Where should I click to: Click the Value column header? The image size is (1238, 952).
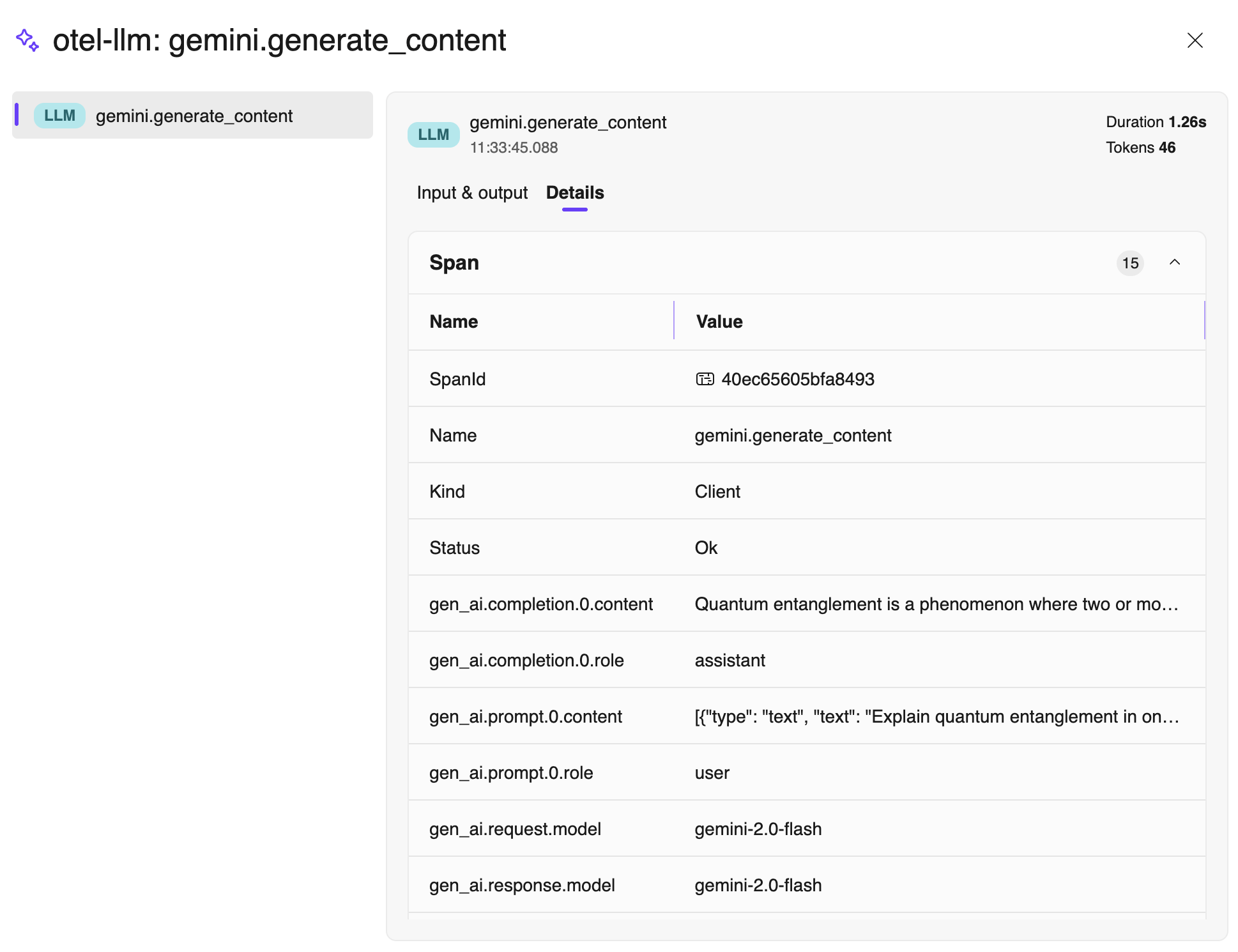(x=719, y=321)
